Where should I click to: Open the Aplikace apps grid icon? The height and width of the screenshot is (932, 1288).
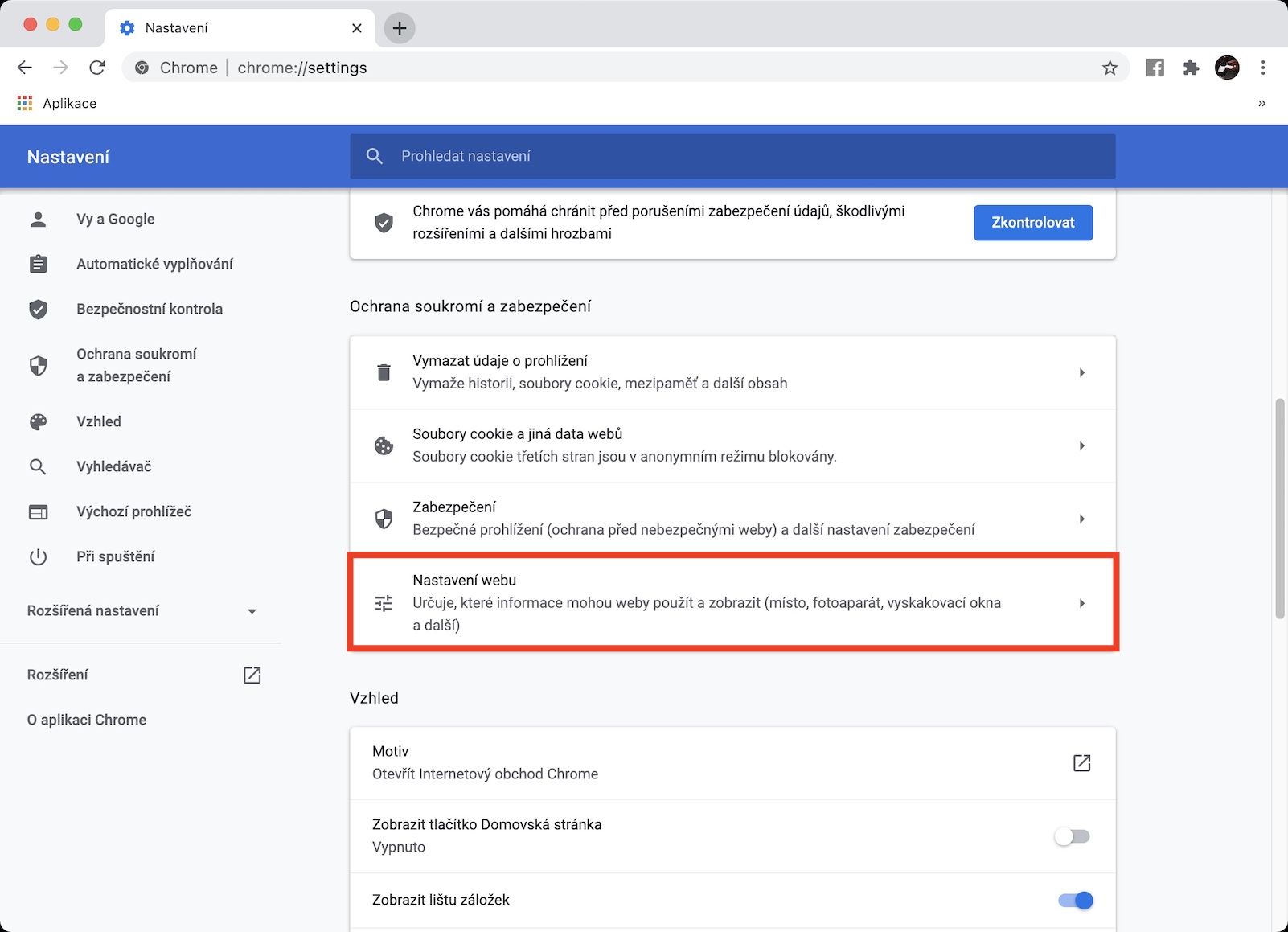25,103
